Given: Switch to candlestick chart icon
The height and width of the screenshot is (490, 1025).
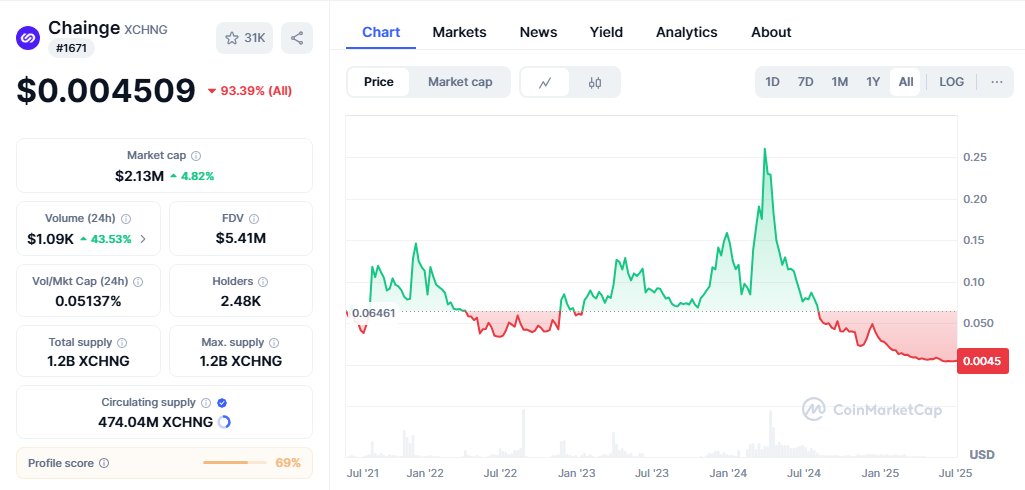Looking at the screenshot, I should pyautogui.click(x=595, y=82).
